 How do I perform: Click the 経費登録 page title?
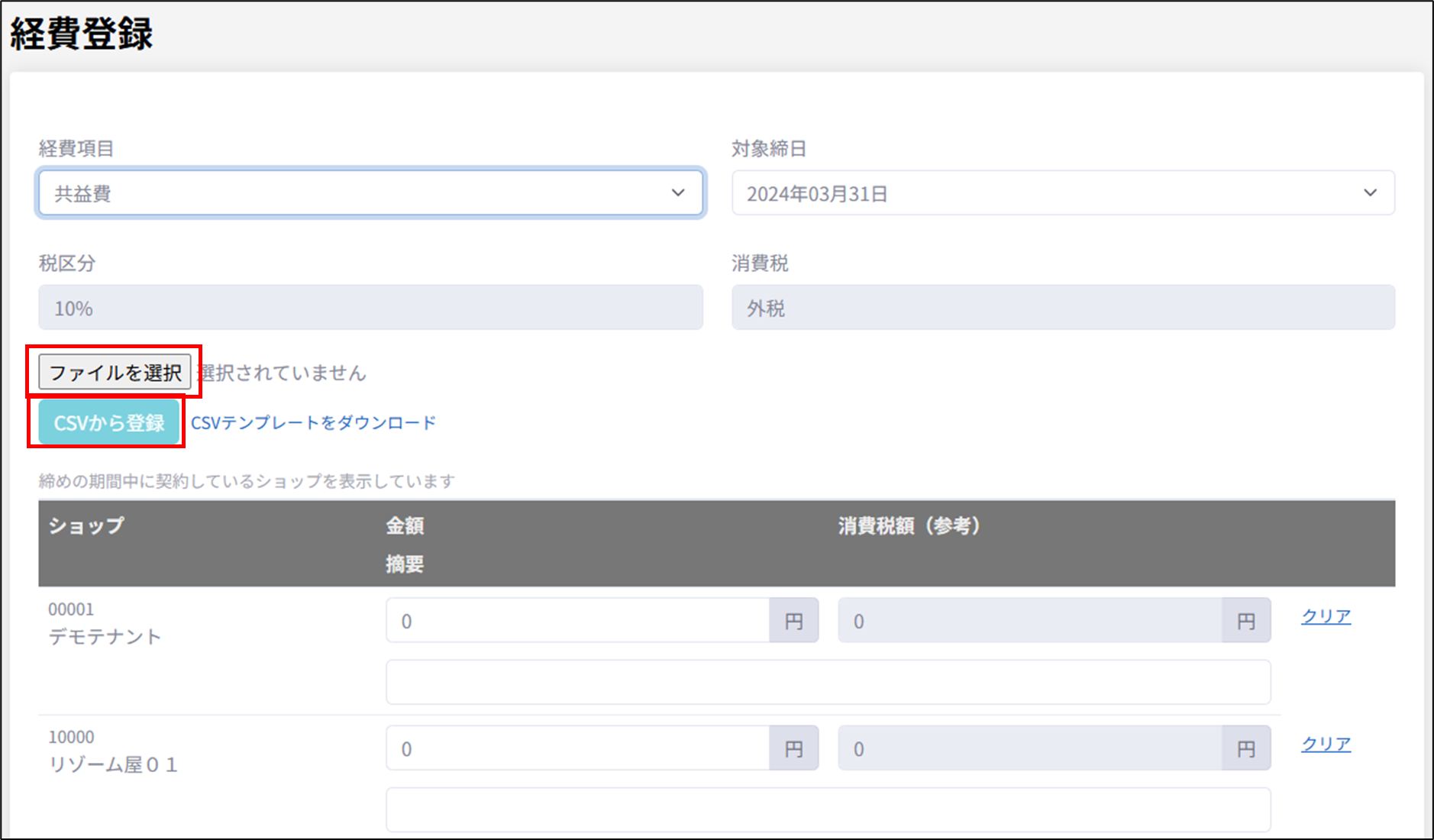click(x=82, y=34)
